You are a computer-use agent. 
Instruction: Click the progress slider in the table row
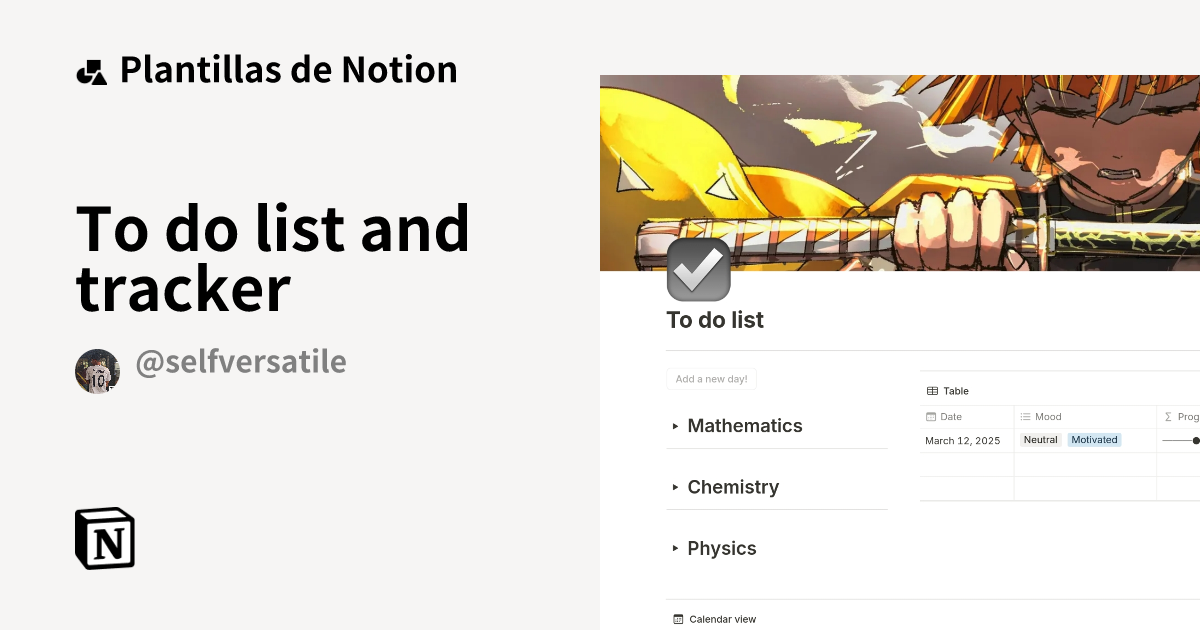click(1184, 440)
